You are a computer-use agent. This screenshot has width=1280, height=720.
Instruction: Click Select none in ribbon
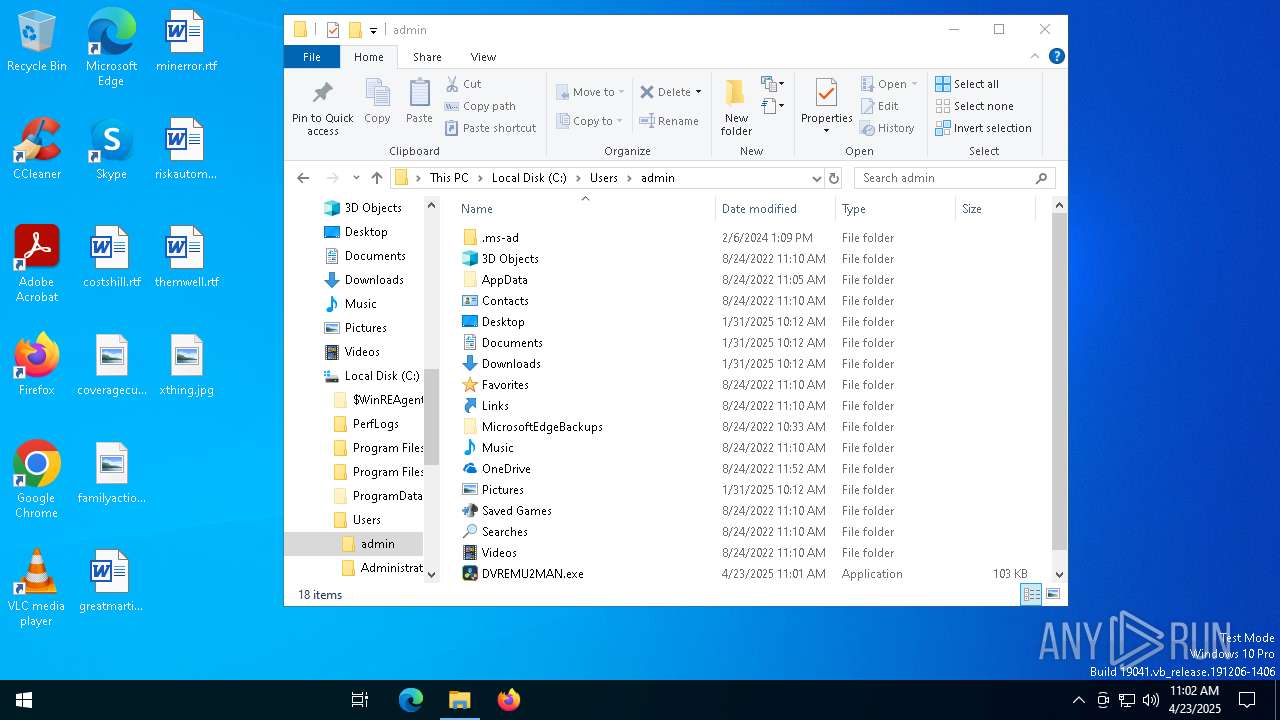coord(974,106)
